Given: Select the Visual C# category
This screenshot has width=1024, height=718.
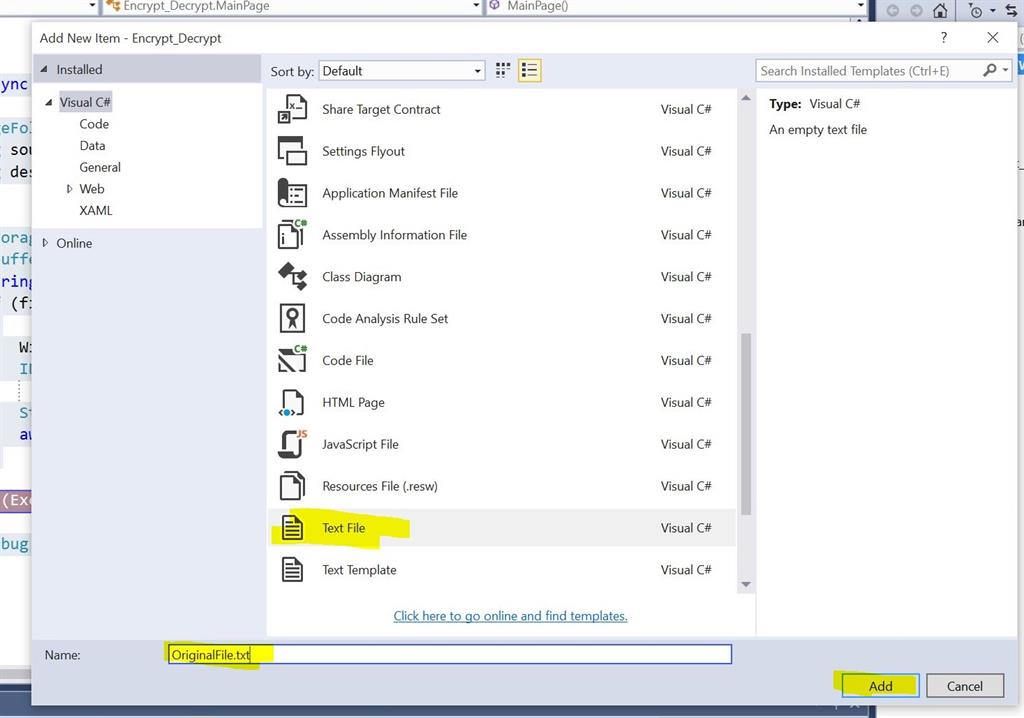Looking at the screenshot, I should [x=85, y=102].
